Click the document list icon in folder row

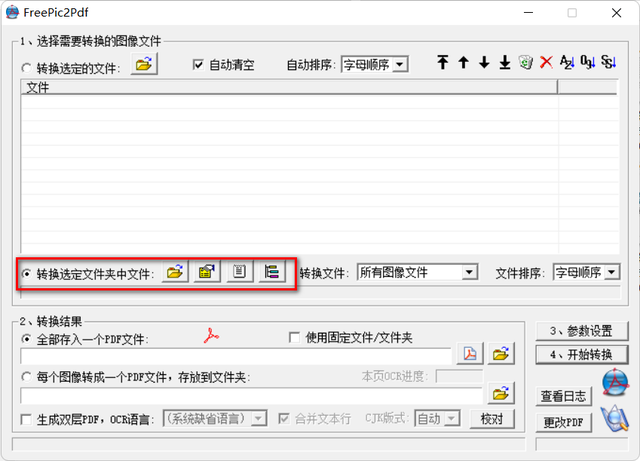point(240,272)
